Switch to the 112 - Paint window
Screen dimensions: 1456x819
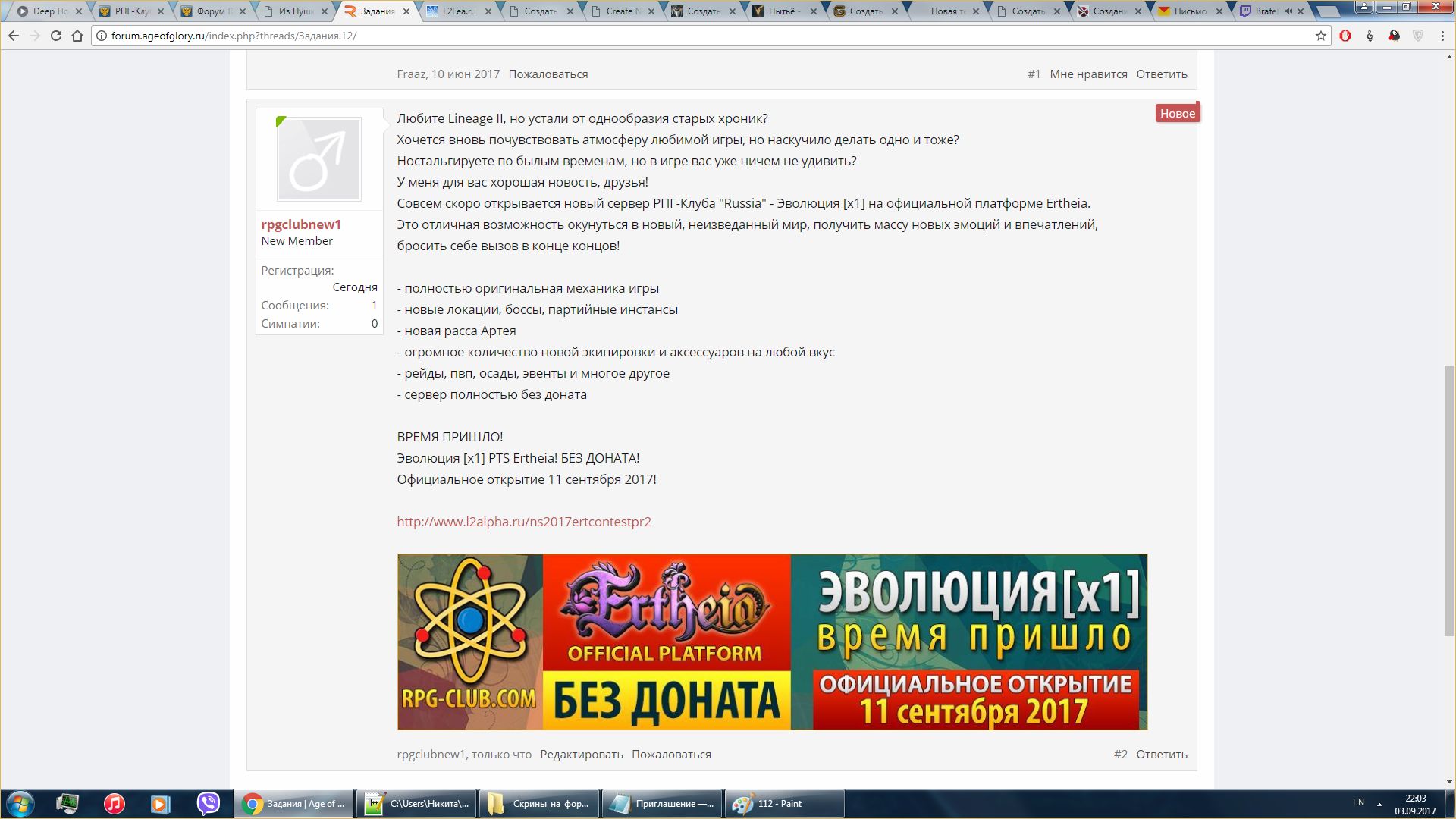[x=785, y=804]
